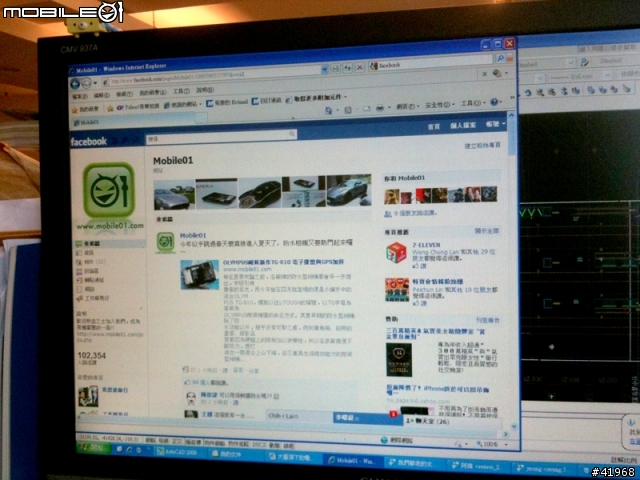The width and height of the screenshot is (640, 480).
Task: Click the IE RSS feeds icon
Action: pos(348,110)
